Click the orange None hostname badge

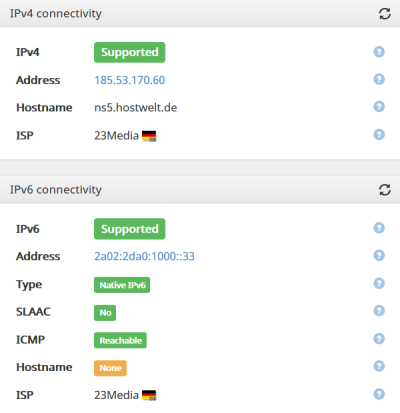point(110,368)
